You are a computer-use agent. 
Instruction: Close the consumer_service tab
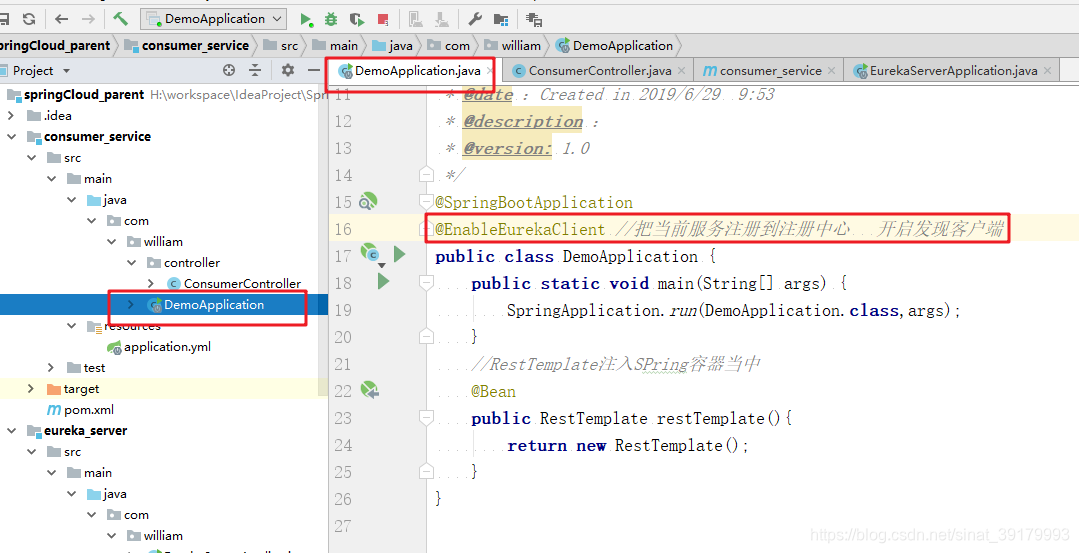(x=831, y=70)
